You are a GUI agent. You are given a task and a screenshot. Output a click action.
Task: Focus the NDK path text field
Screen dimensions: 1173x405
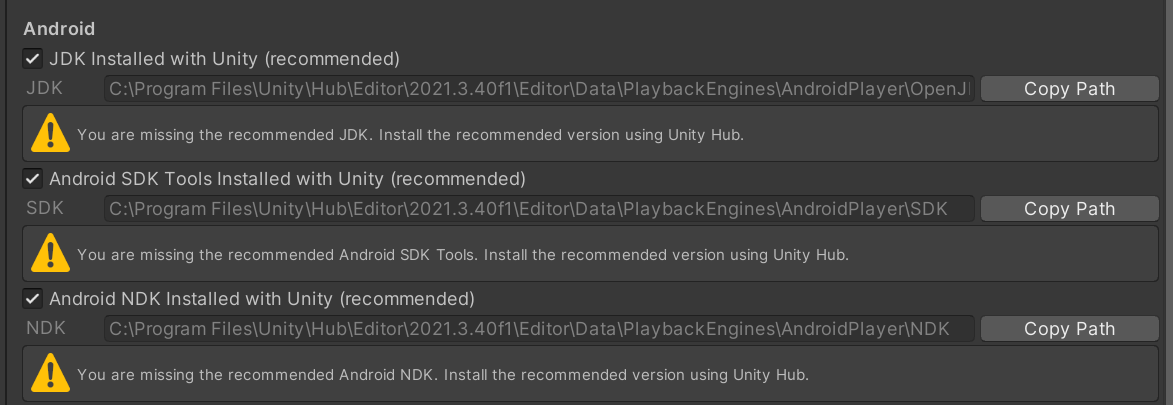click(539, 329)
